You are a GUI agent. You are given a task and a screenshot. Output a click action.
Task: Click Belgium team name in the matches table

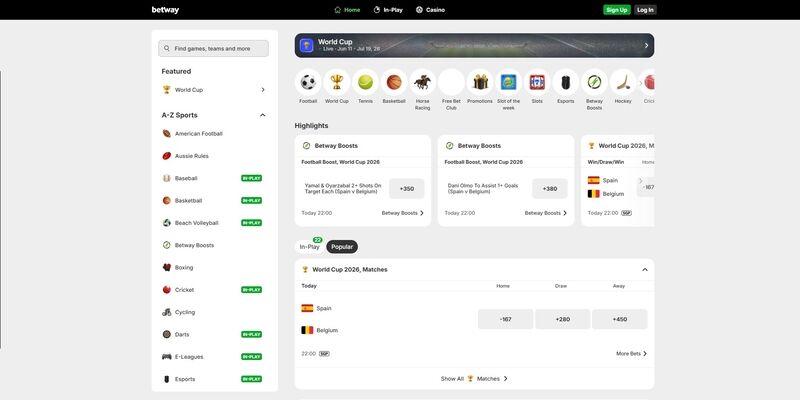click(327, 330)
